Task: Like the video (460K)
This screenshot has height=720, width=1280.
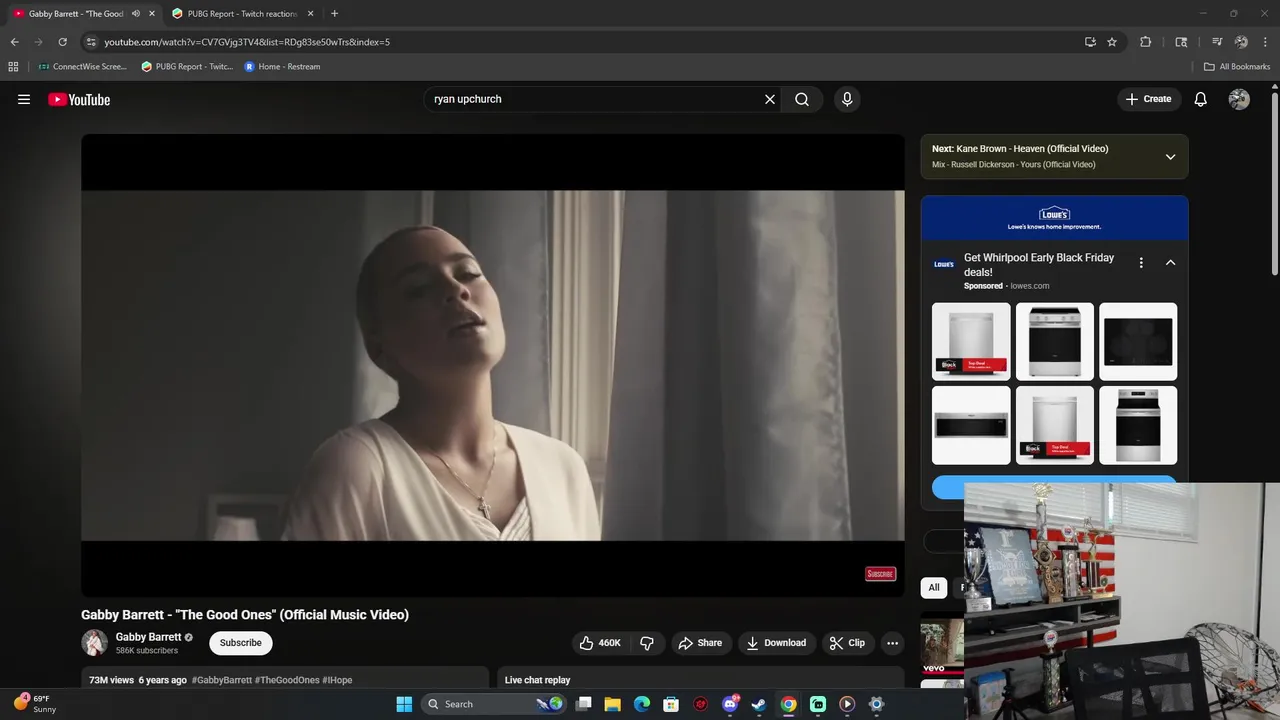Action: [599, 643]
